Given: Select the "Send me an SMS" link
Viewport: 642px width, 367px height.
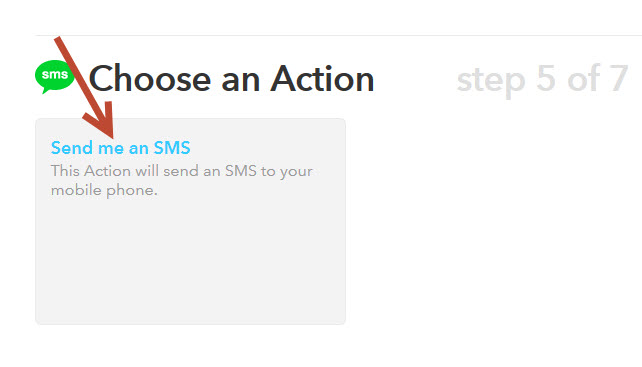Looking at the screenshot, I should coord(120,148).
